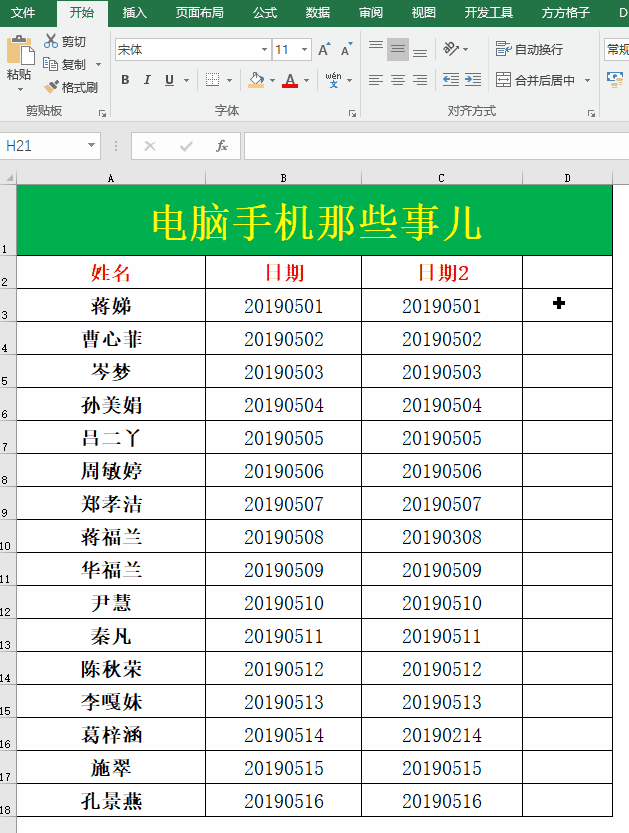Select column B header
The width and height of the screenshot is (629, 833).
point(283,178)
